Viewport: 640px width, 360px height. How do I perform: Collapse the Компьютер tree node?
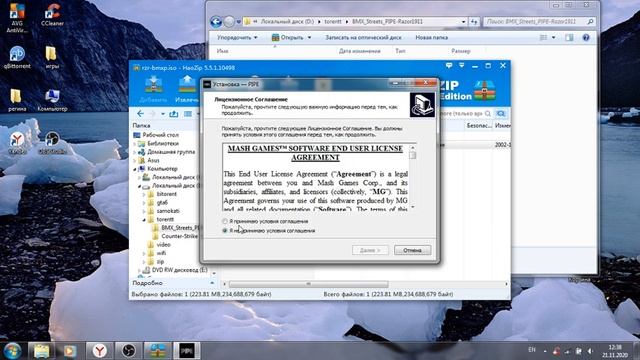pos(135,169)
